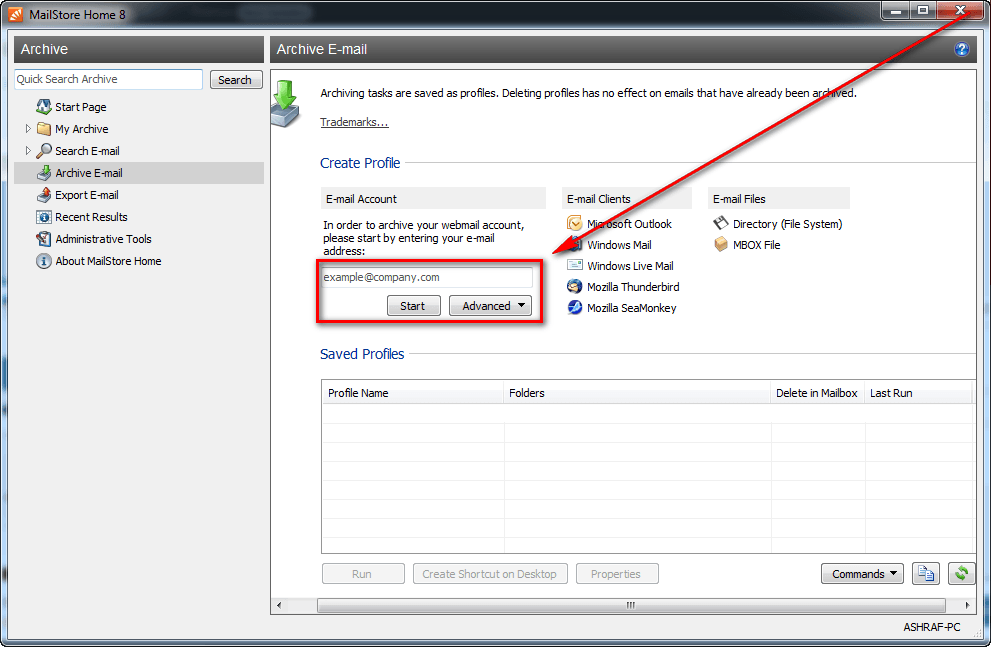991x647 pixels.
Task: Expand the My Archive tree node
Action: click(x=28, y=128)
